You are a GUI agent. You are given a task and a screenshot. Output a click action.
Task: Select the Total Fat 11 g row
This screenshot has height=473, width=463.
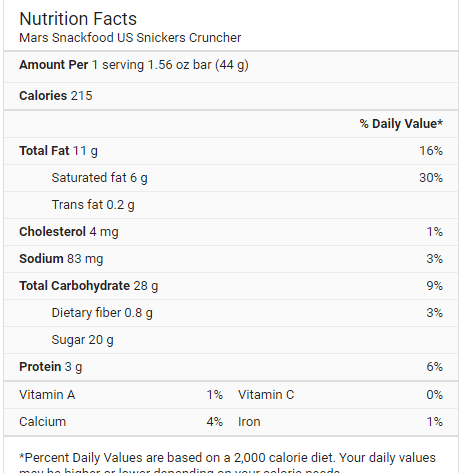click(231, 151)
